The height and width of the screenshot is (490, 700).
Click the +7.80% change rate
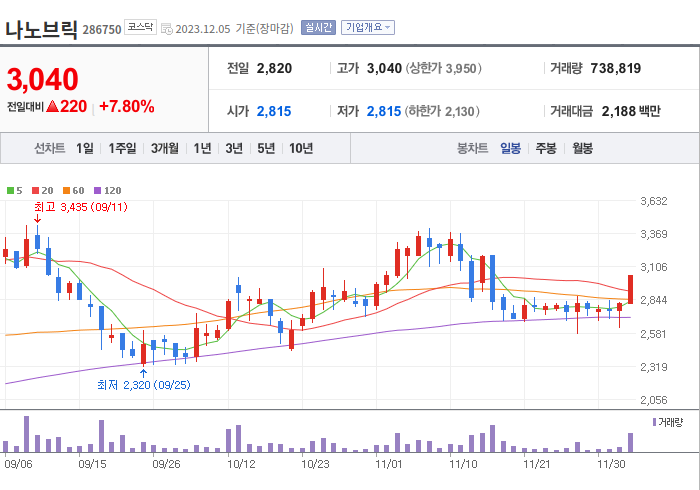point(127,107)
